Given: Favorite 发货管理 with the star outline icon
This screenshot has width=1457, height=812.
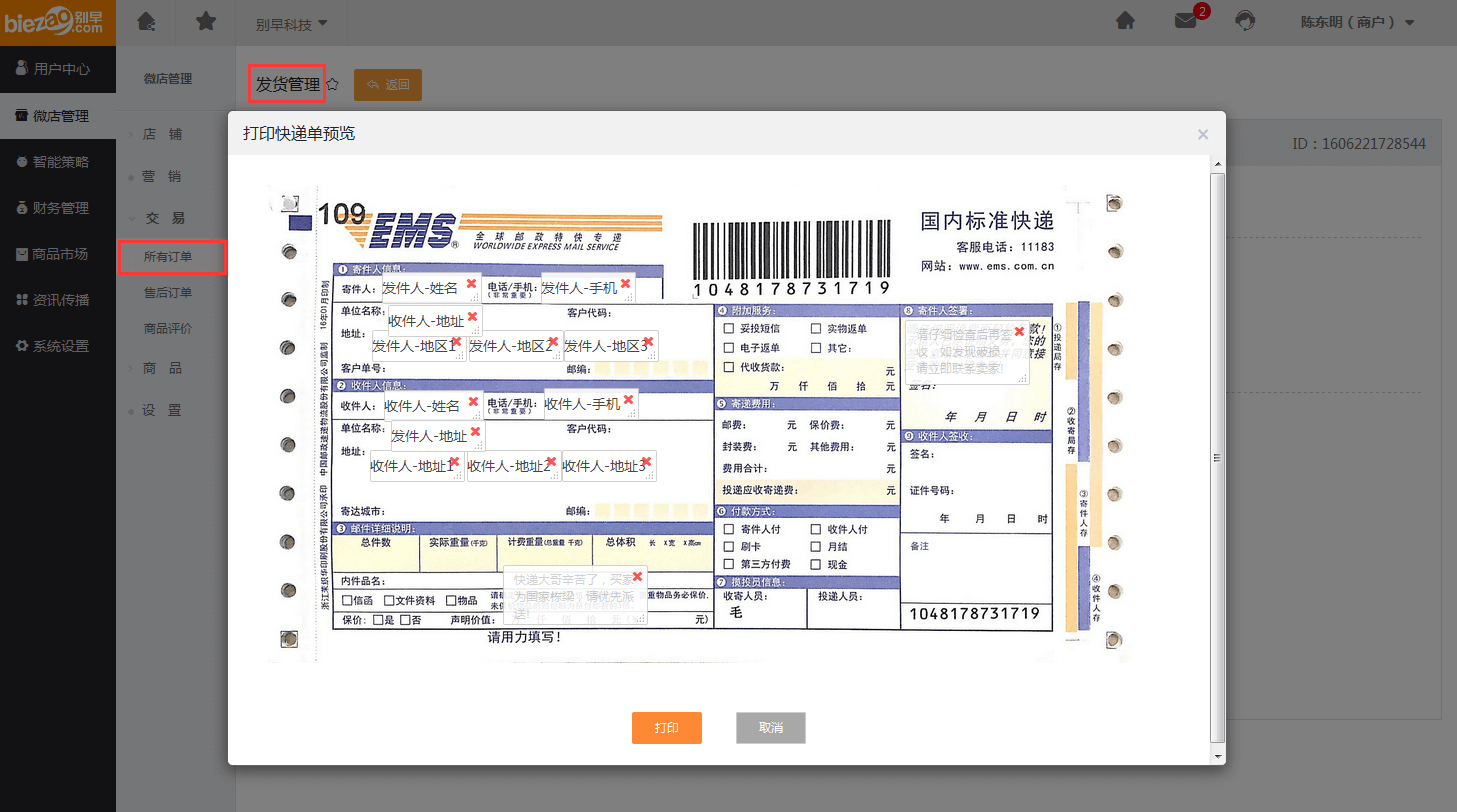Looking at the screenshot, I should tap(333, 85).
